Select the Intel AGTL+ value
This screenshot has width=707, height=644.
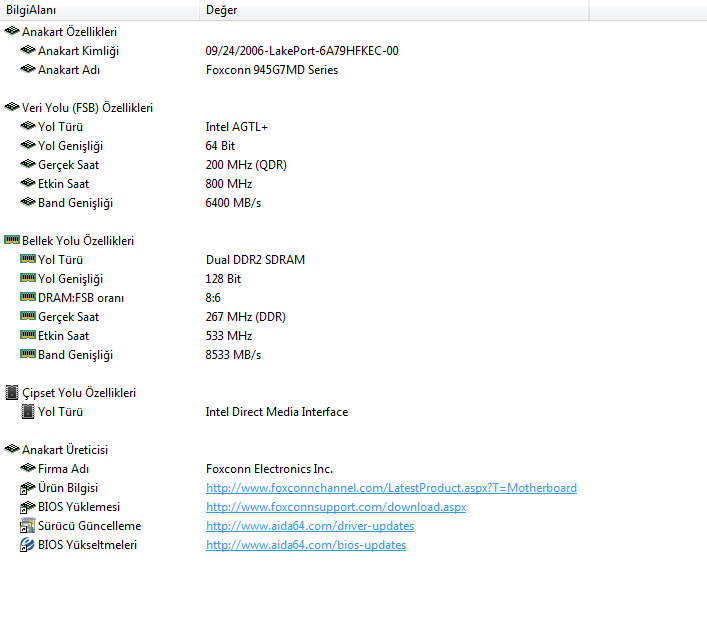(x=237, y=127)
